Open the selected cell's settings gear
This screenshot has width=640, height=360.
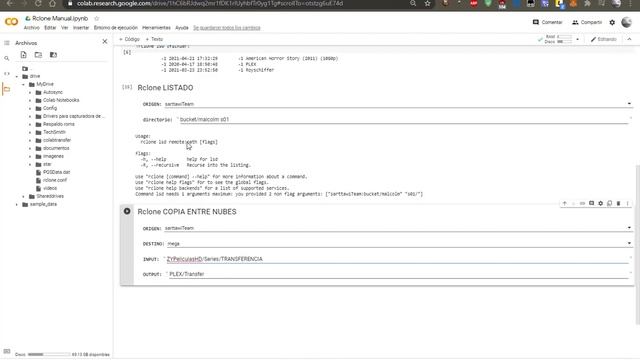tap(600, 203)
